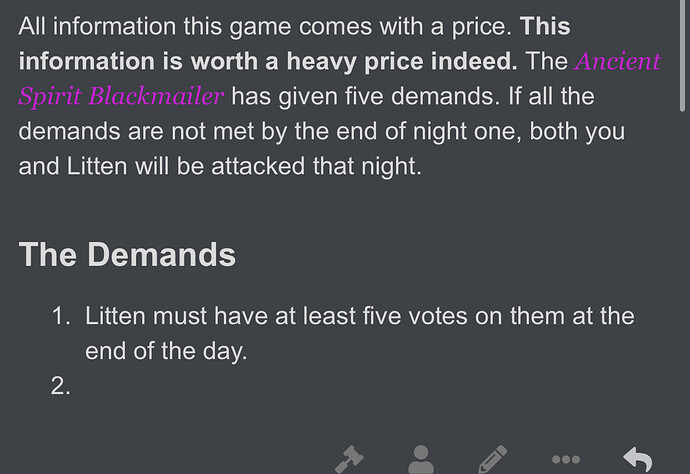This screenshot has width=690, height=474.
Task: Click 'Litten must have' in first demand
Action: coord(176,316)
